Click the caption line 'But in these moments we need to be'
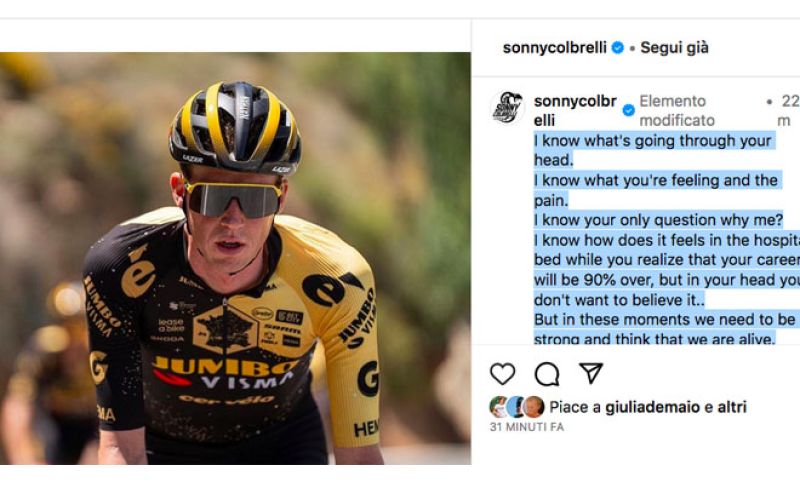 tap(664, 319)
